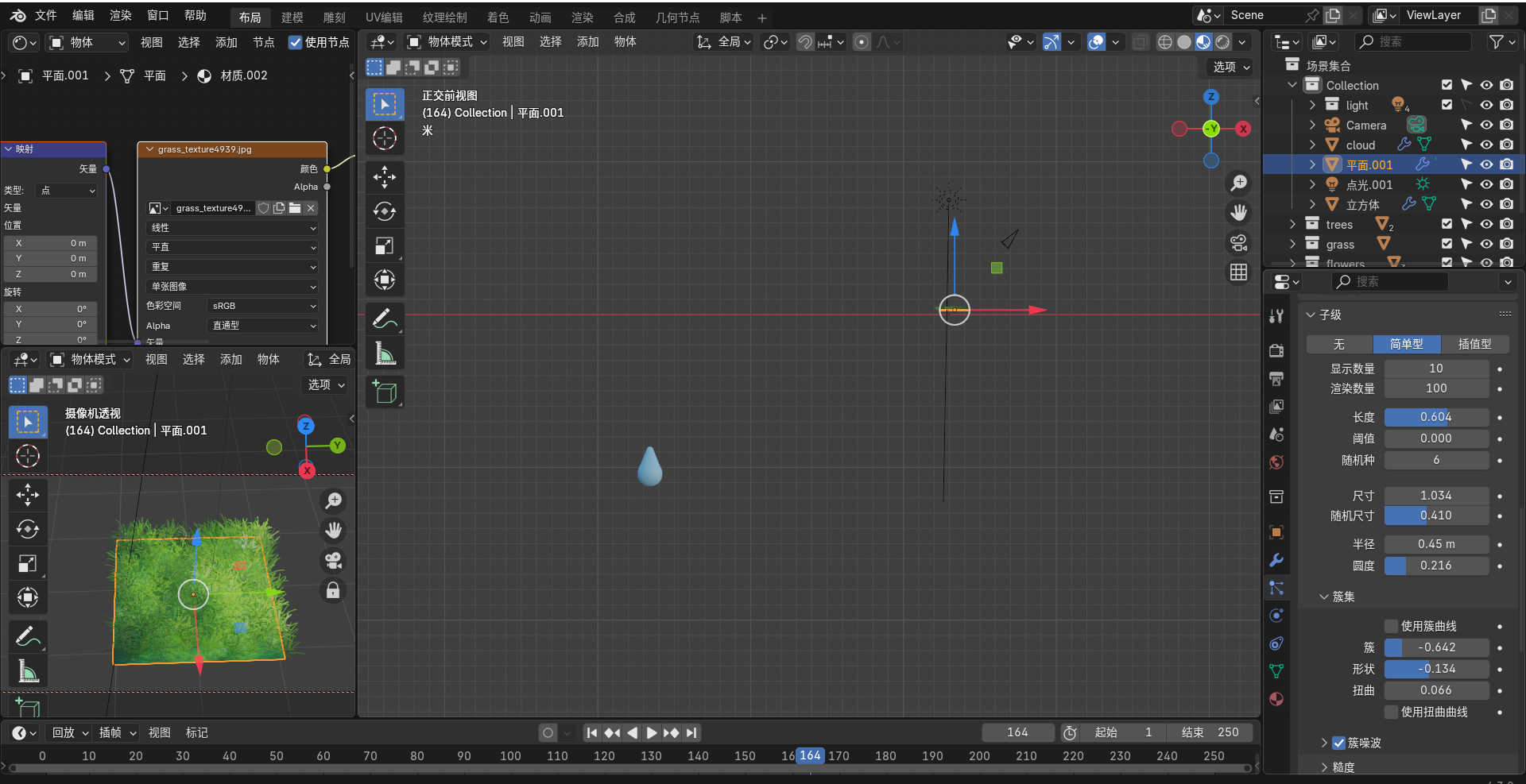
Task: Switch to the Sculpting workspace tab
Action: click(335, 17)
